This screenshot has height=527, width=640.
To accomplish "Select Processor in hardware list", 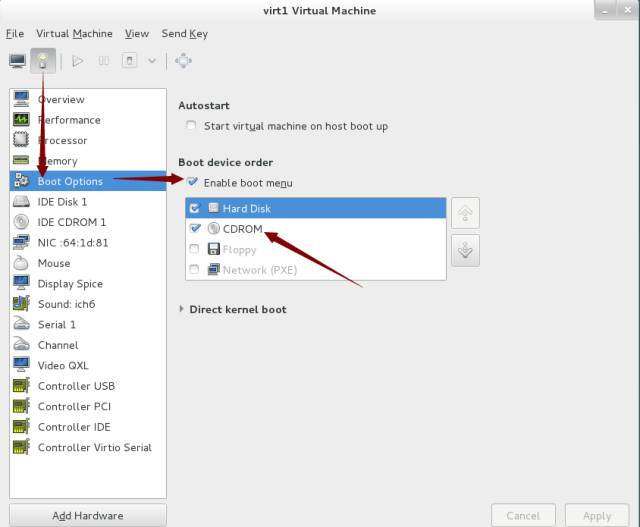I will click(88, 140).
